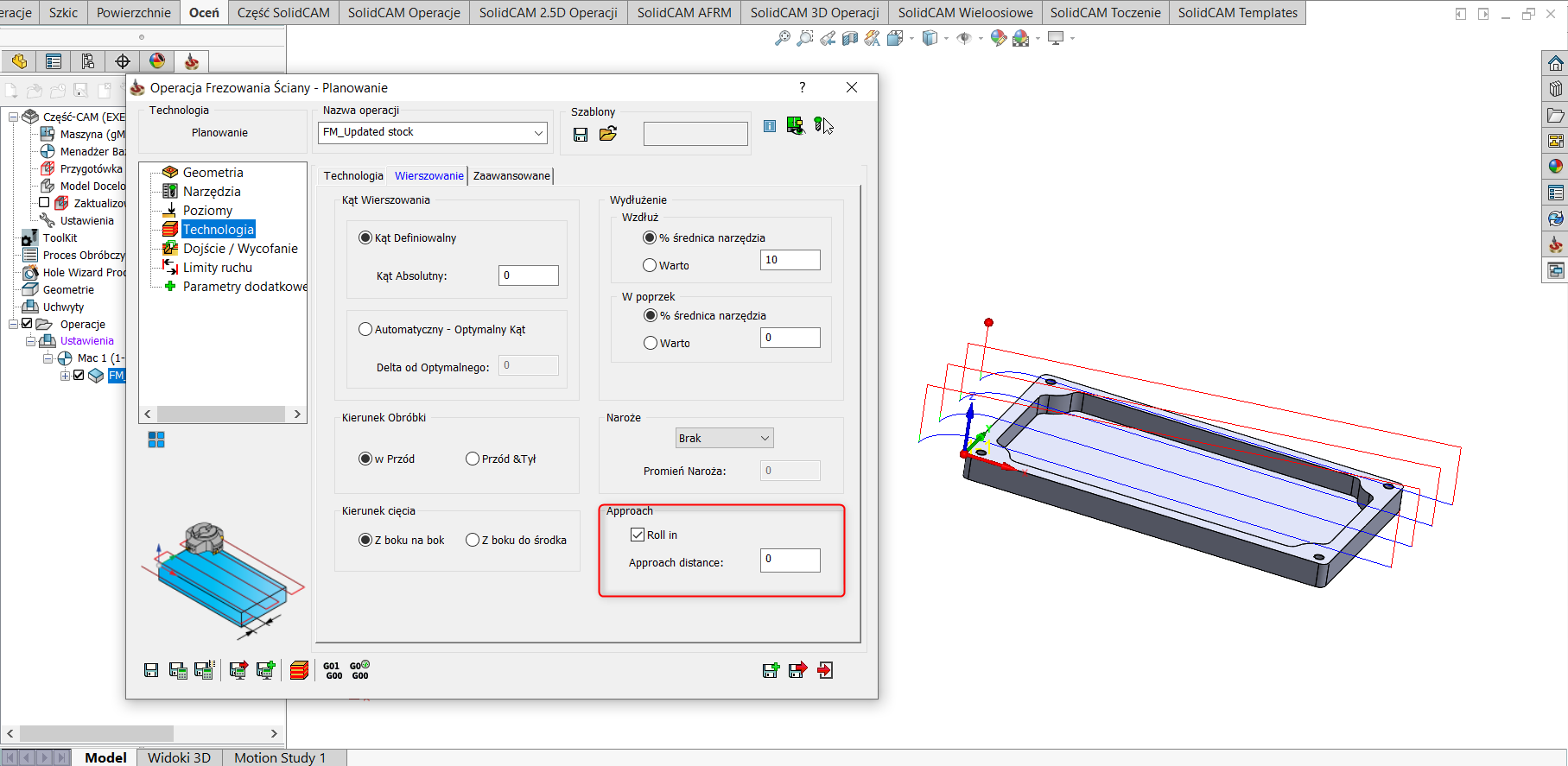
Task: Toggle Roll in checkbox
Action: click(638, 535)
